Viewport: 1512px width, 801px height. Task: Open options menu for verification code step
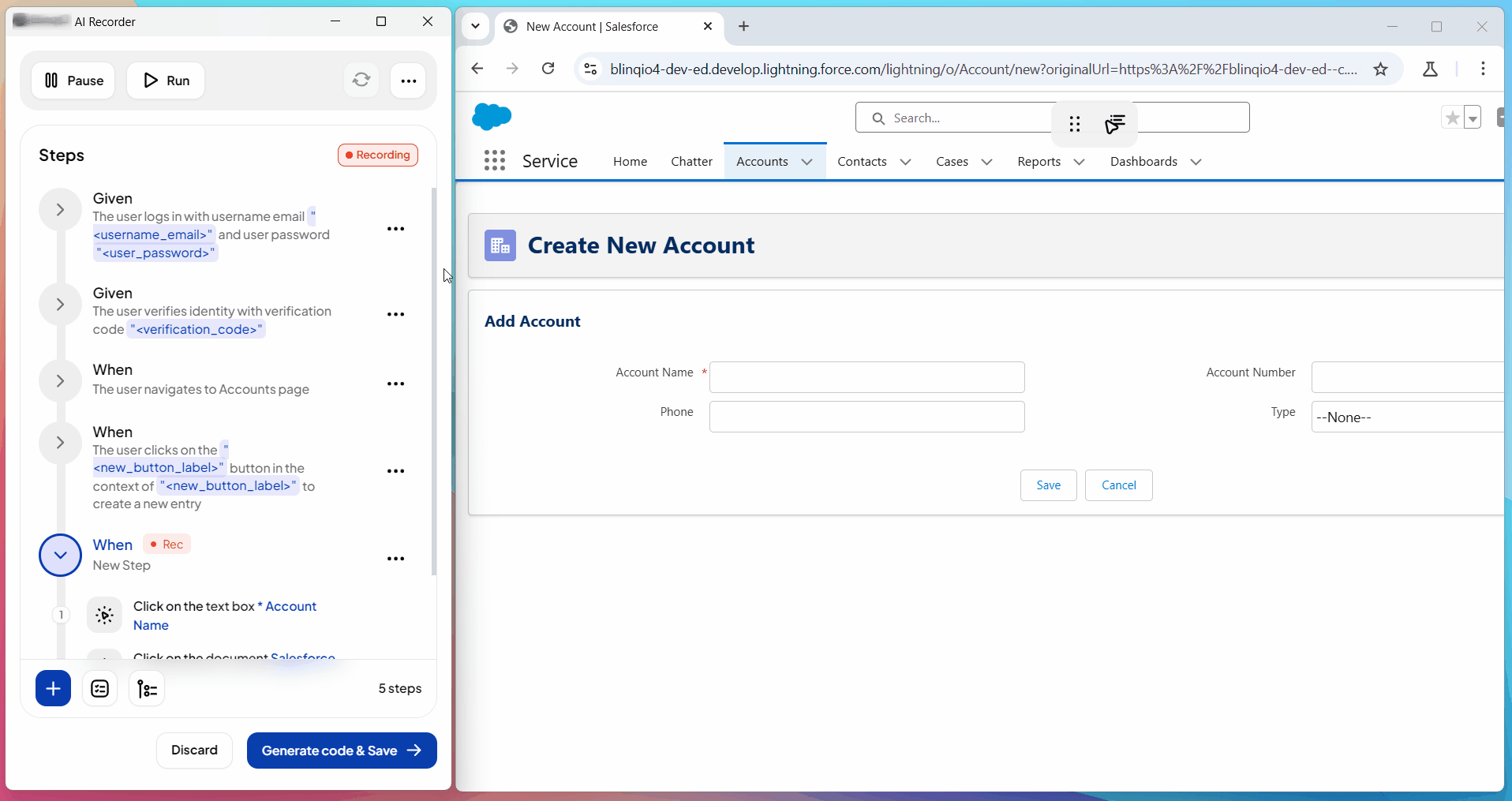tap(395, 314)
